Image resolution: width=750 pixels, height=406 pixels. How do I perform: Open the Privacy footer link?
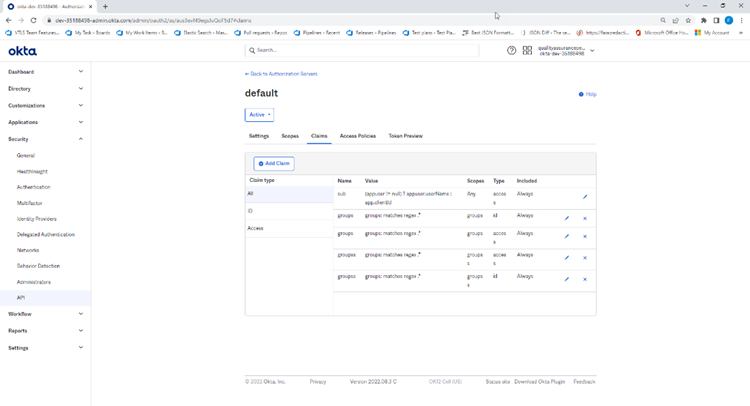pos(318,382)
